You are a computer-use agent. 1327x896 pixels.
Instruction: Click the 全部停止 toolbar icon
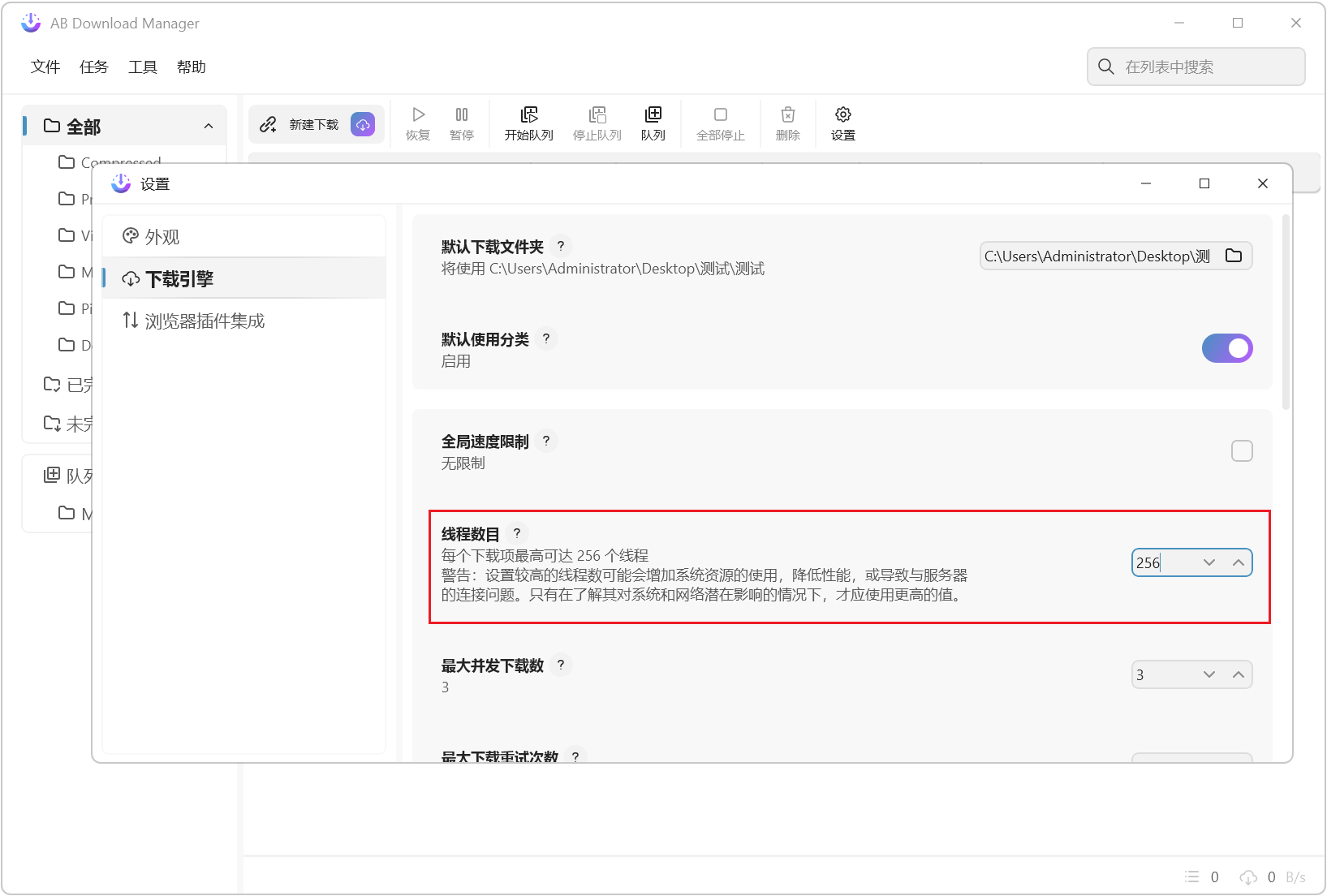click(721, 114)
